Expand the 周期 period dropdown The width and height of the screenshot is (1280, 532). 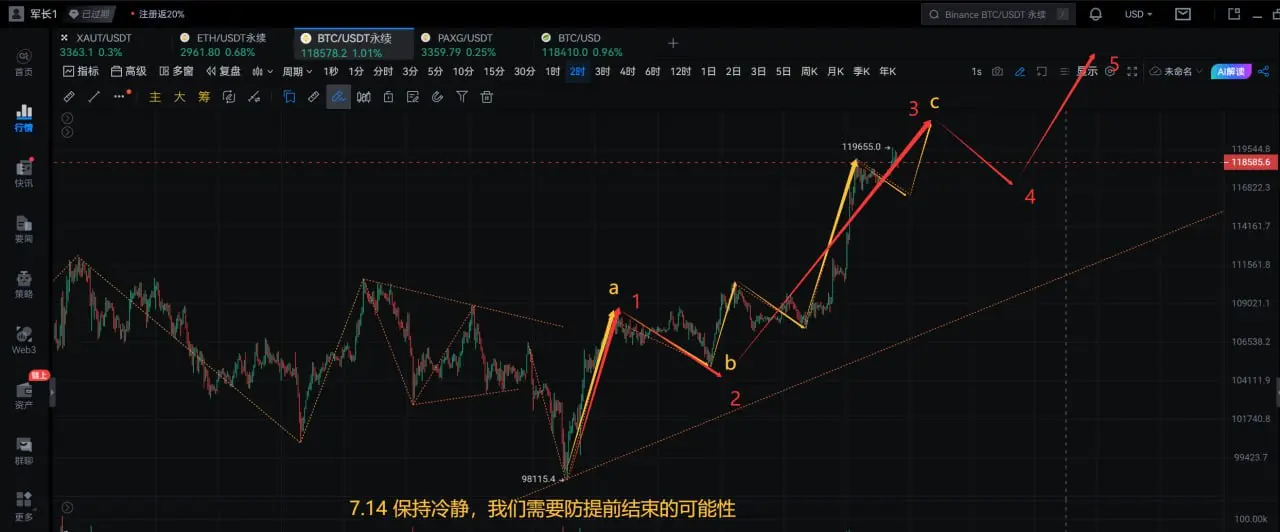297,72
